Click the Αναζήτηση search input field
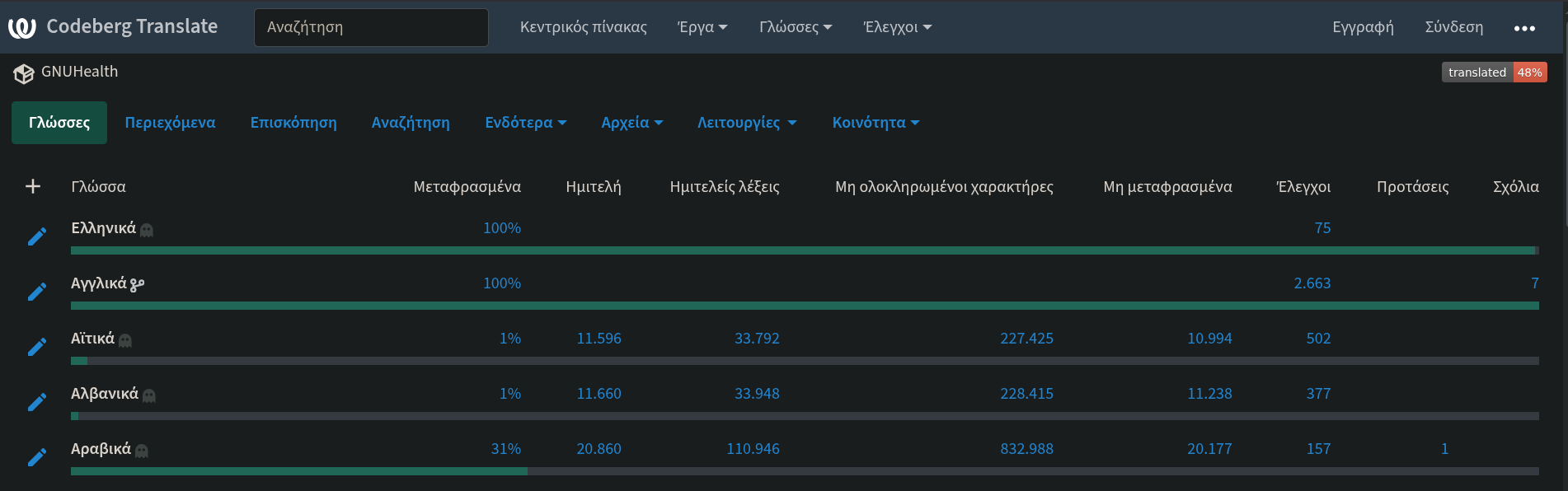 [x=371, y=27]
